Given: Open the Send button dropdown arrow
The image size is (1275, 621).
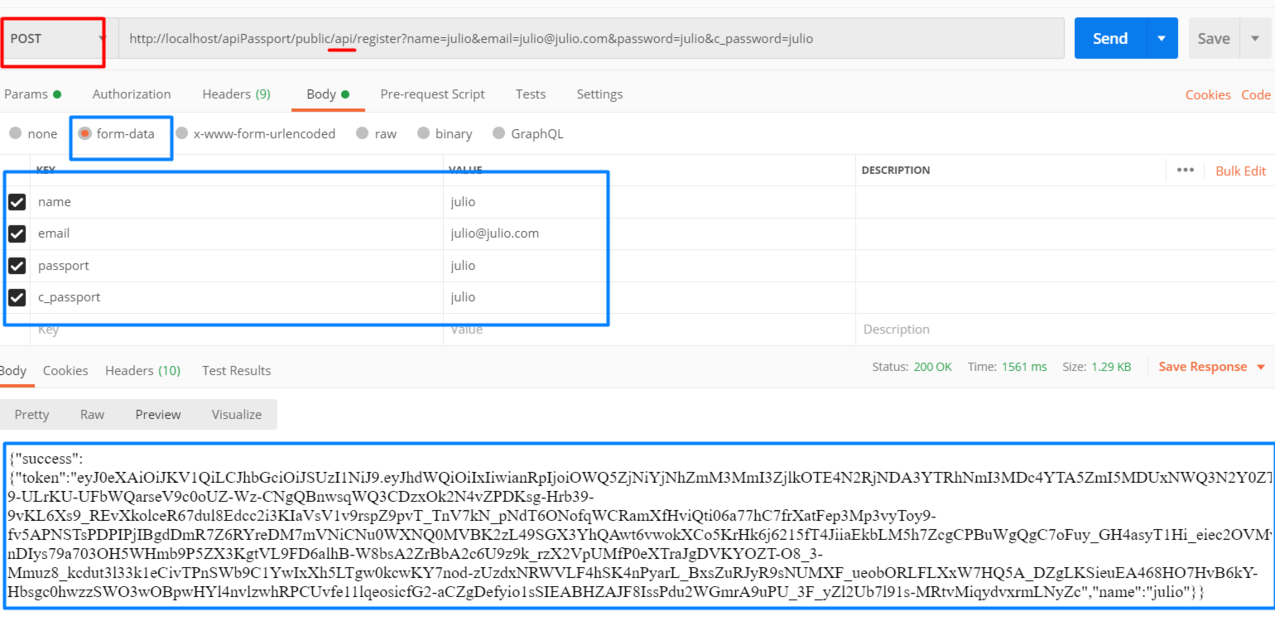Looking at the screenshot, I should 1161,38.
